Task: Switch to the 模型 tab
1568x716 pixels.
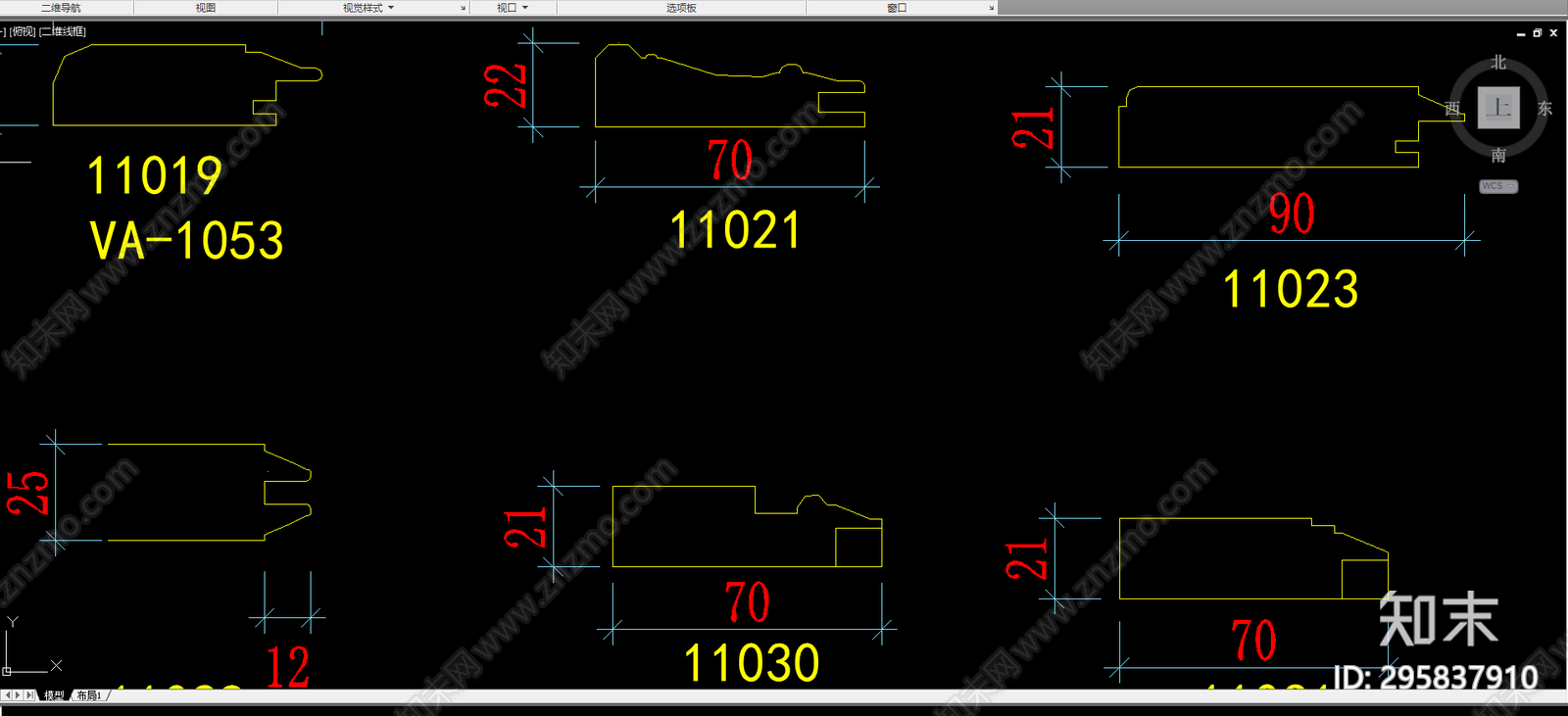Action: tap(54, 695)
